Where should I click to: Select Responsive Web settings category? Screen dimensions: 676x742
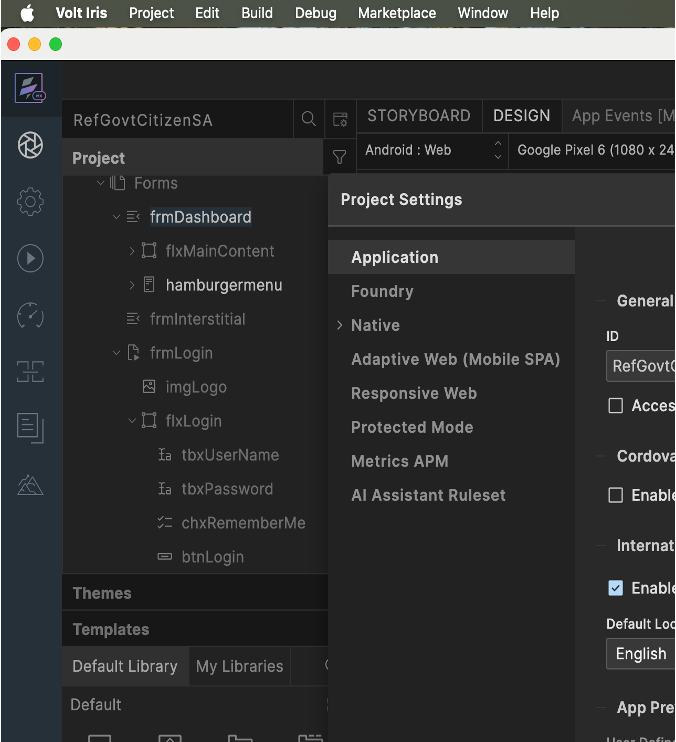414,393
